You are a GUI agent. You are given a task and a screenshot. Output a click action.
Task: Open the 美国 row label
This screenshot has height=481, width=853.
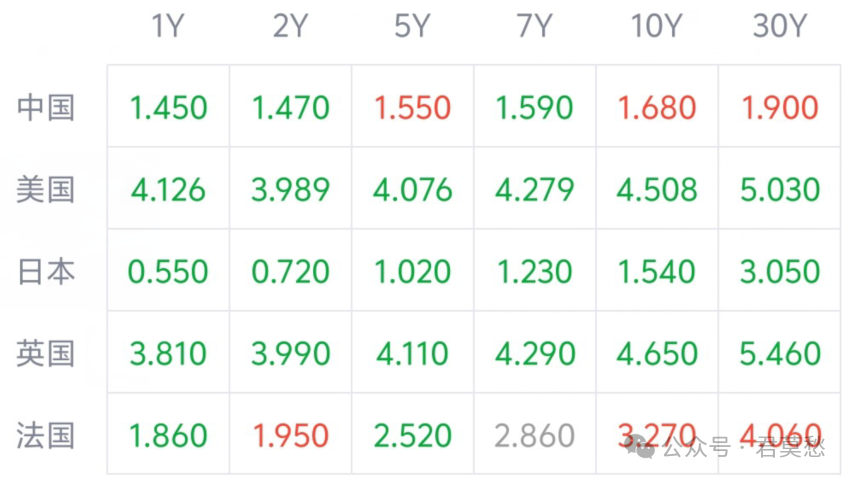tap(46, 189)
